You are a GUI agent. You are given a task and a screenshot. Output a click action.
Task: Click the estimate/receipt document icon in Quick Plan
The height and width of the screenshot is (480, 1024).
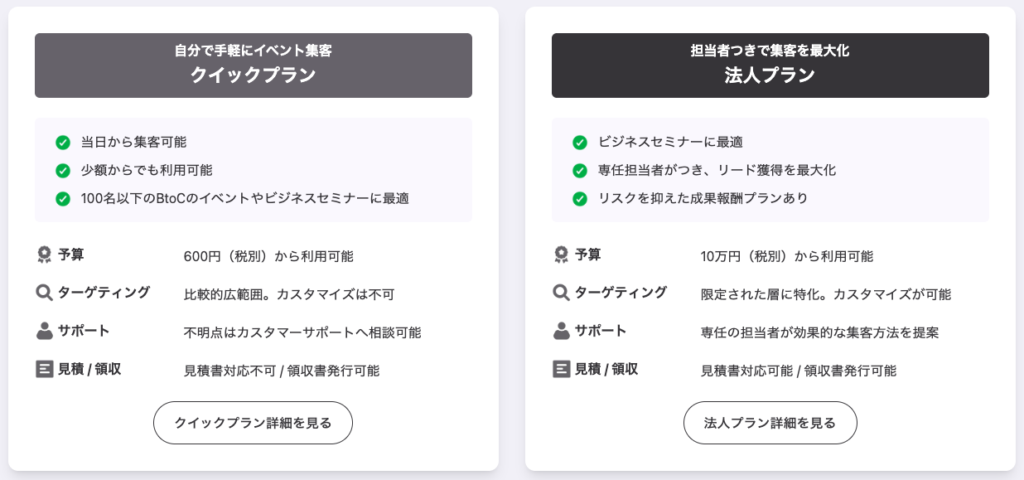coord(44,369)
